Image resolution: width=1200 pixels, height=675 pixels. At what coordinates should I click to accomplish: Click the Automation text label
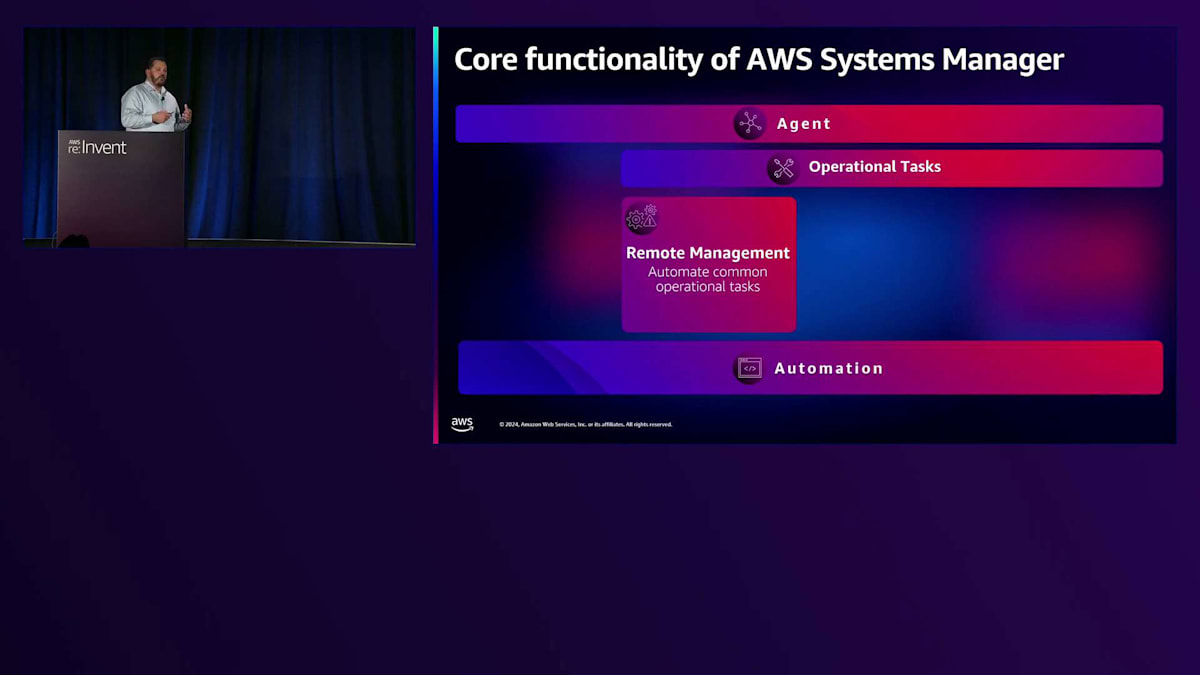tap(829, 368)
